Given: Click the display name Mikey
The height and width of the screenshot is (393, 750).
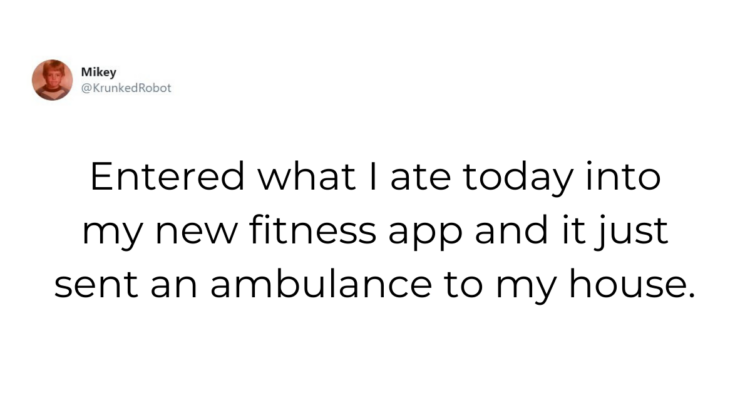Looking at the screenshot, I should pos(99,72).
